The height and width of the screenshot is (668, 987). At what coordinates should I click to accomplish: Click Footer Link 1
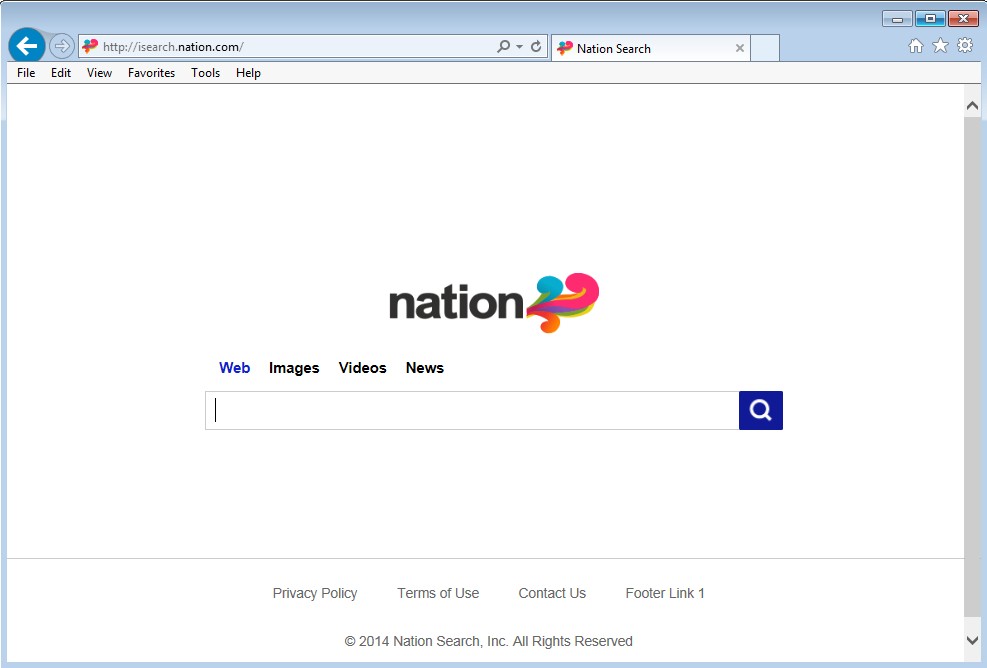click(665, 593)
